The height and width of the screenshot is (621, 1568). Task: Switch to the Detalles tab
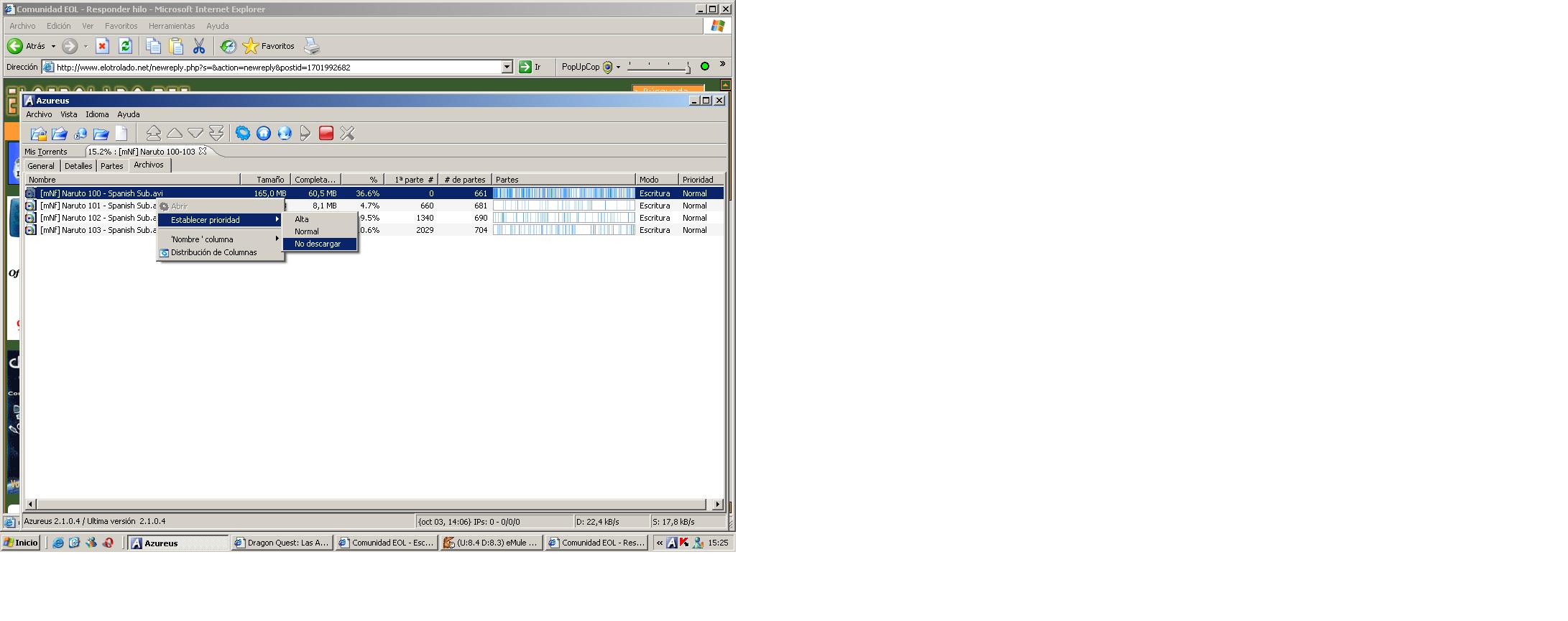pyautogui.click(x=78, y=166)
